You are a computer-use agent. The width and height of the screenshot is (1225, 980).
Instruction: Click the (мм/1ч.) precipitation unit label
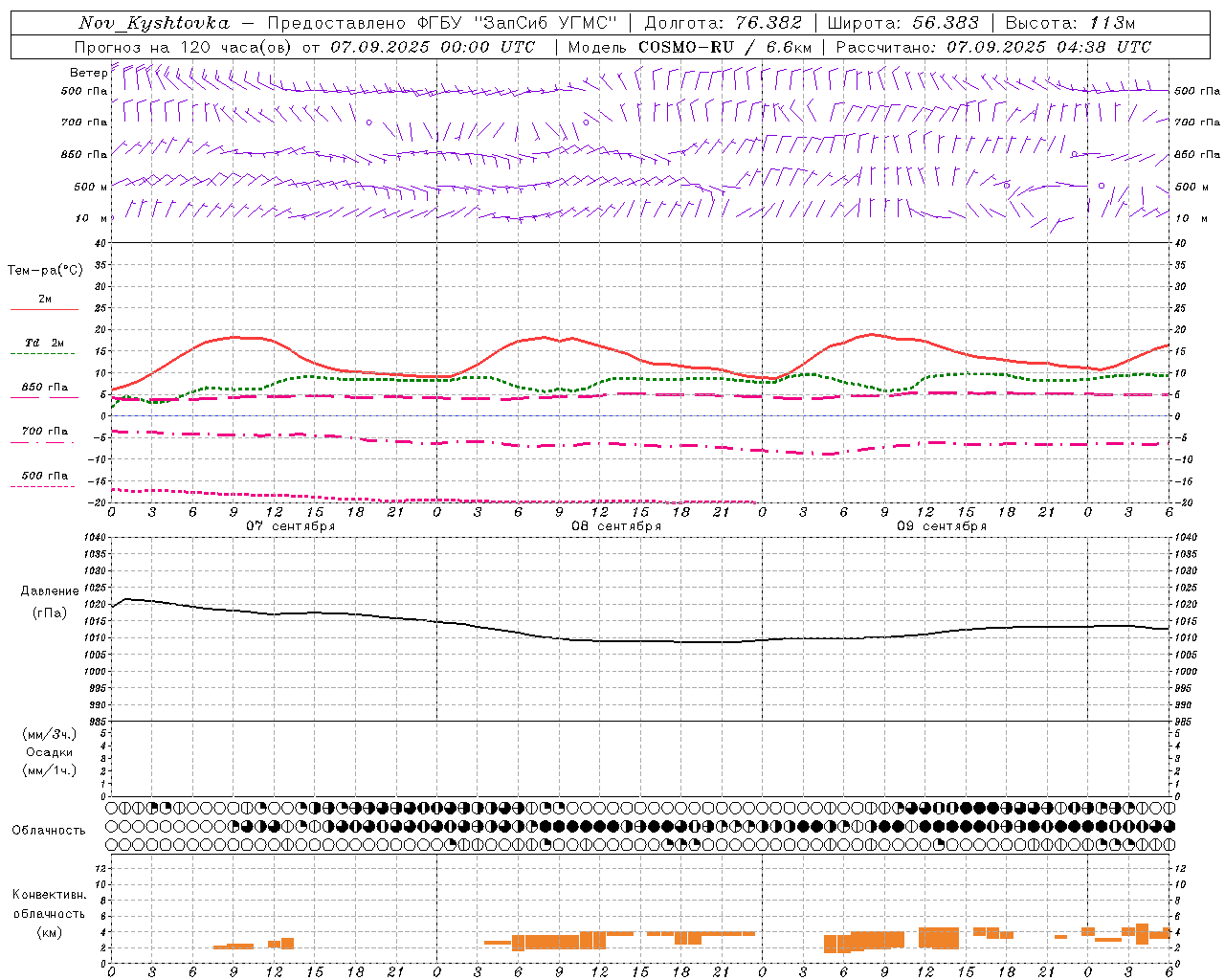(x=50, y=770)
